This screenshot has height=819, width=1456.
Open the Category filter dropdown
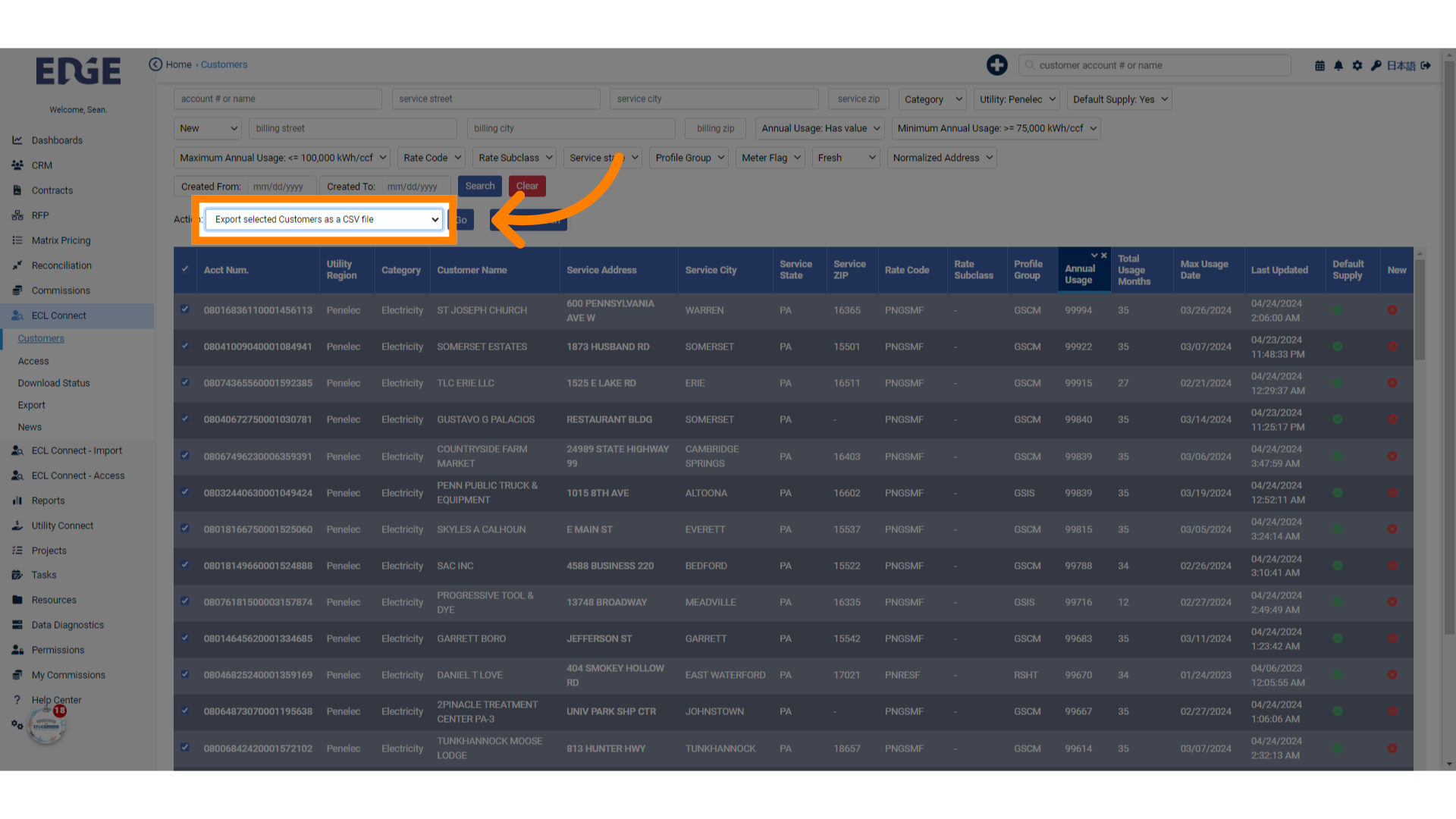[x=933, y=99]
